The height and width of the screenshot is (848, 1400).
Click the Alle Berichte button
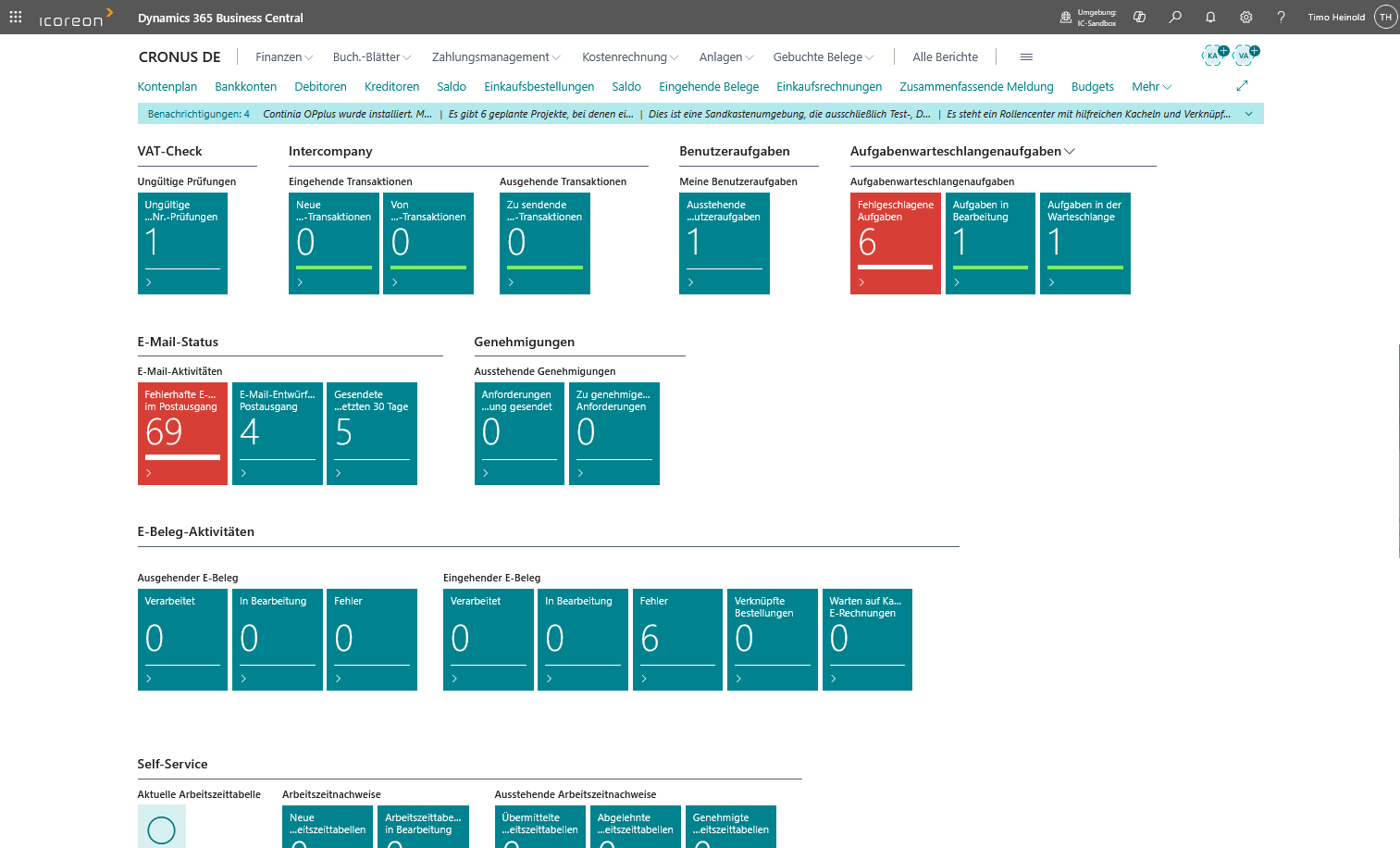click(x=945, y=57)
